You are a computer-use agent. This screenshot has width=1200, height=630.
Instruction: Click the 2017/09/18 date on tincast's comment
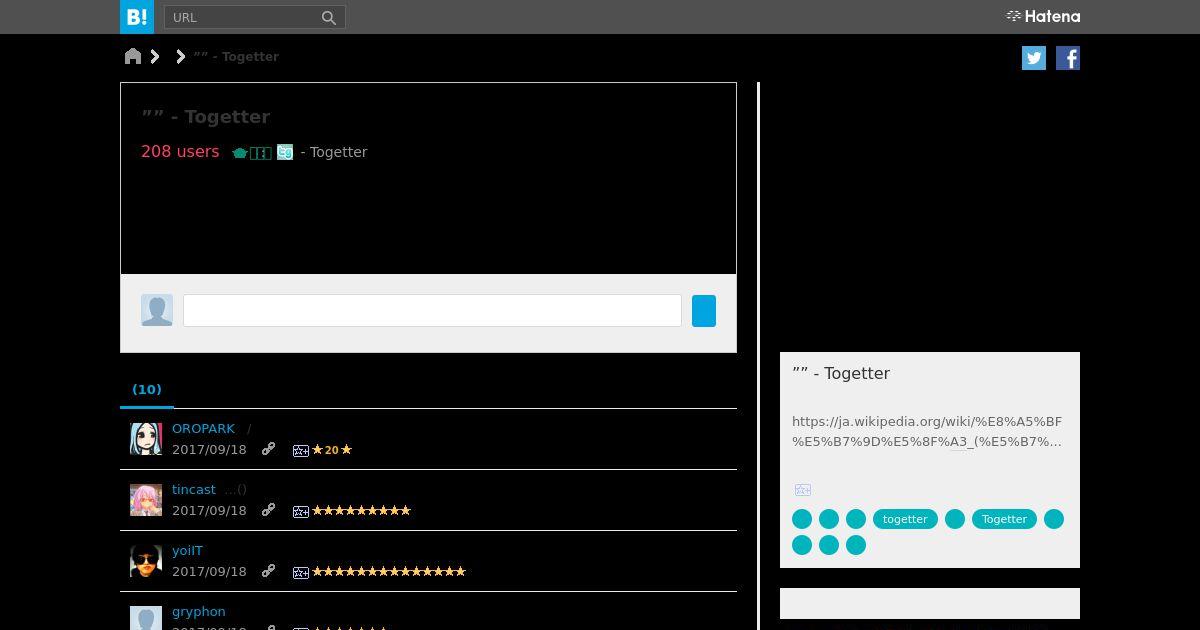[x=209, y=510]
